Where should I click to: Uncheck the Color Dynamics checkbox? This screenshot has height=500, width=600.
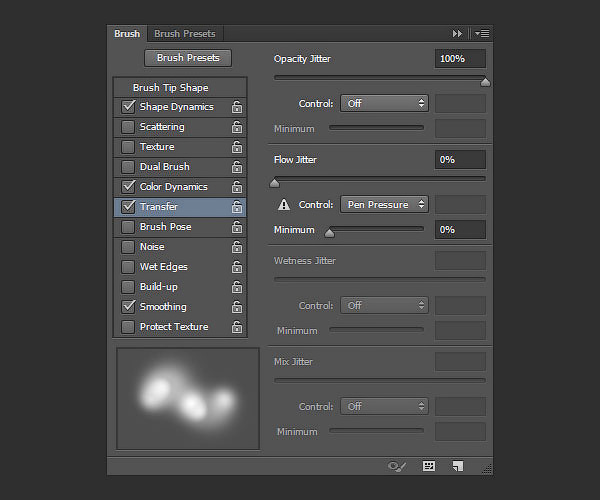click(128, 187)
